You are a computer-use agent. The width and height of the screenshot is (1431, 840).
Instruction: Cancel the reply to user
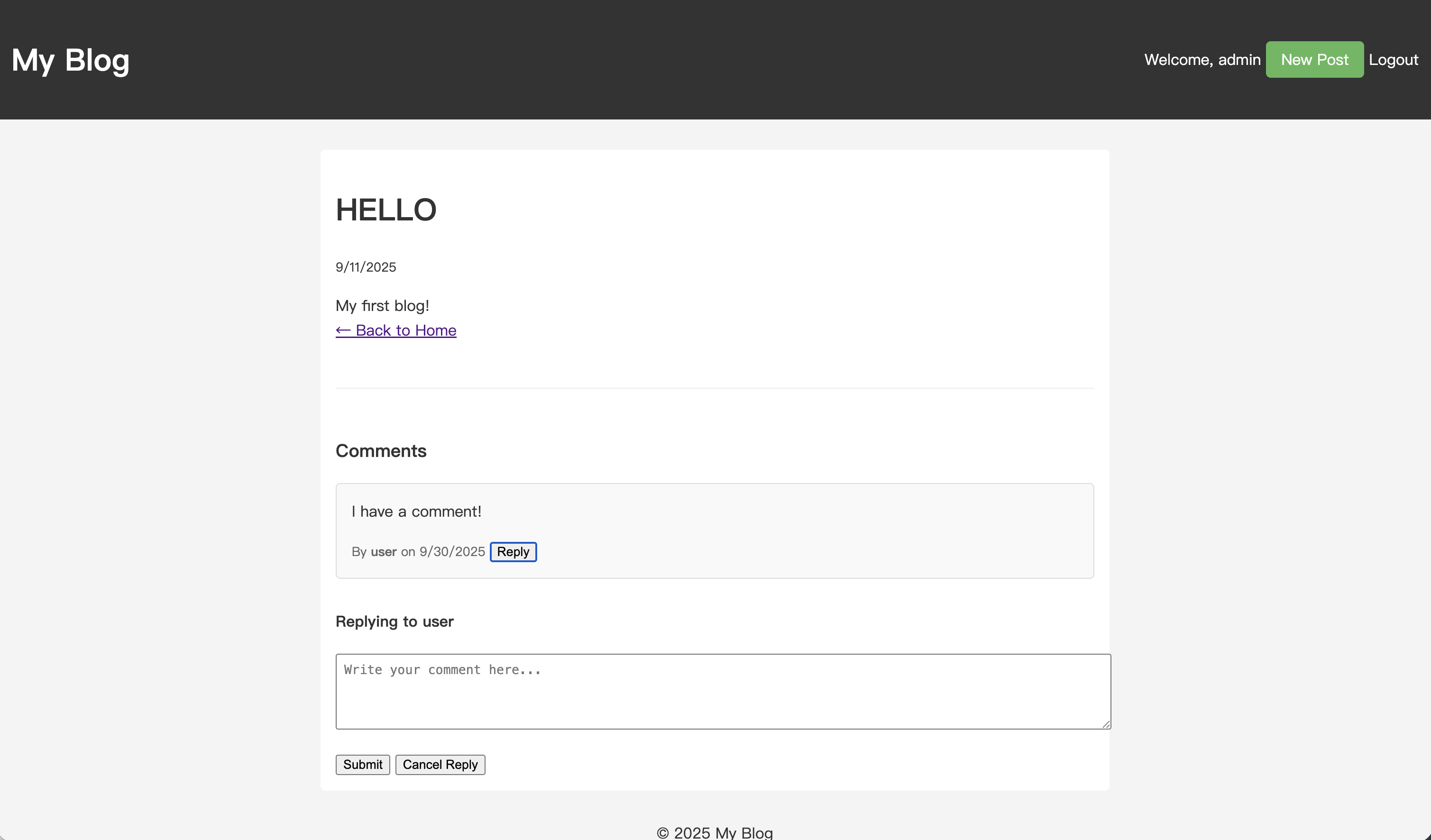pyautogui.click(x=440, y=765)
